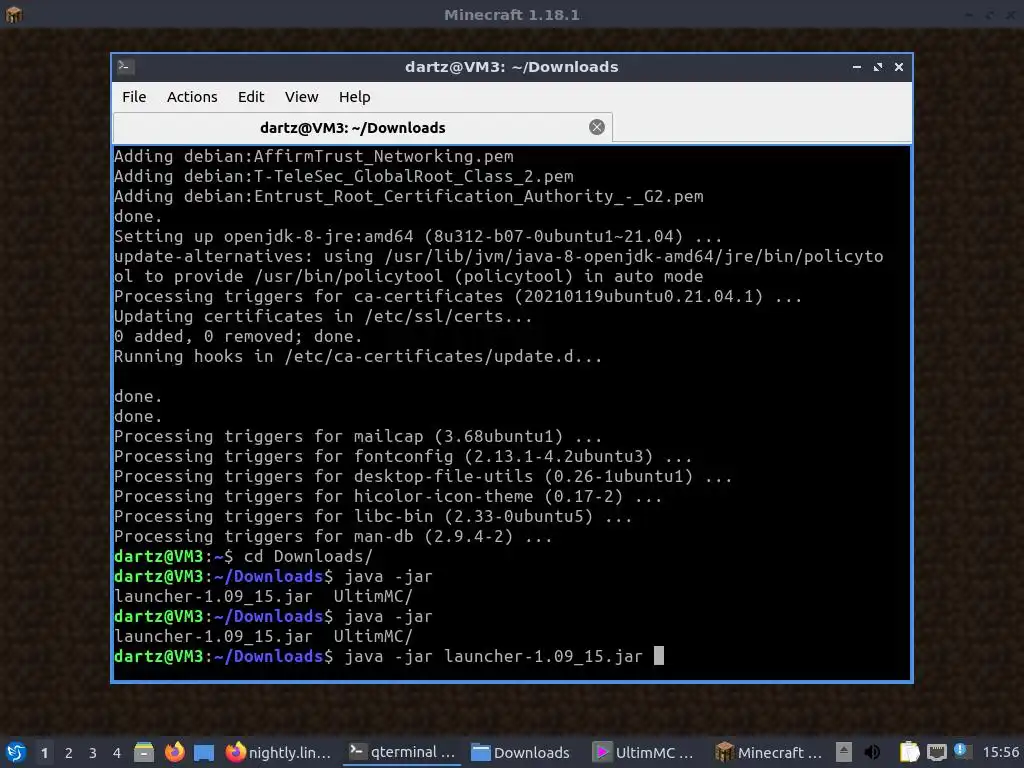
Task: Click the 'Running hooks in /etc/ca-certificates/update.d...' line
Action: click(x=358, y=357)
